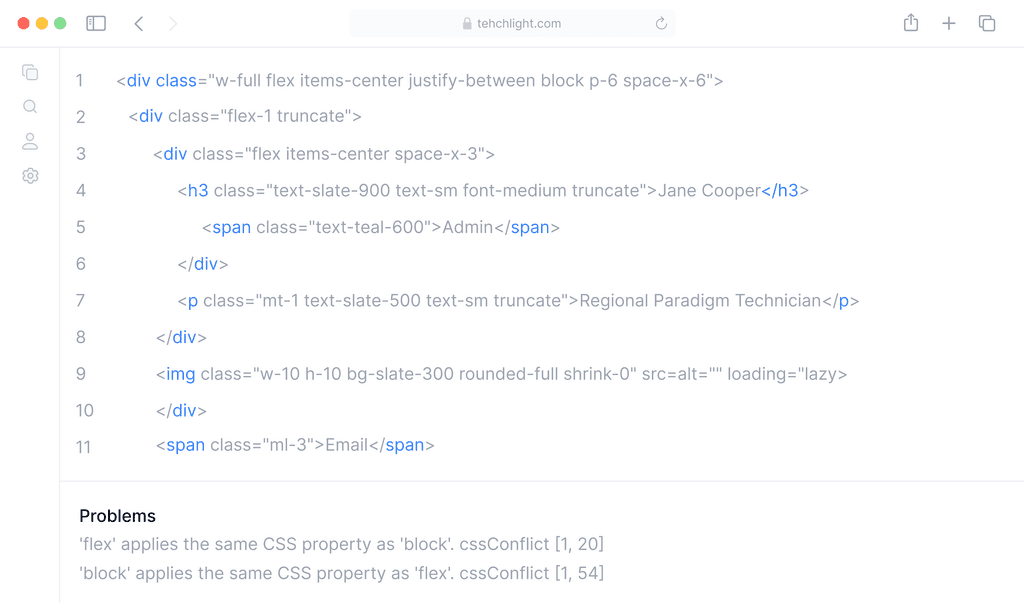This screenshot has width=1024, height=603.
Task: Click the Problems panel header
Action: [117, 516]
